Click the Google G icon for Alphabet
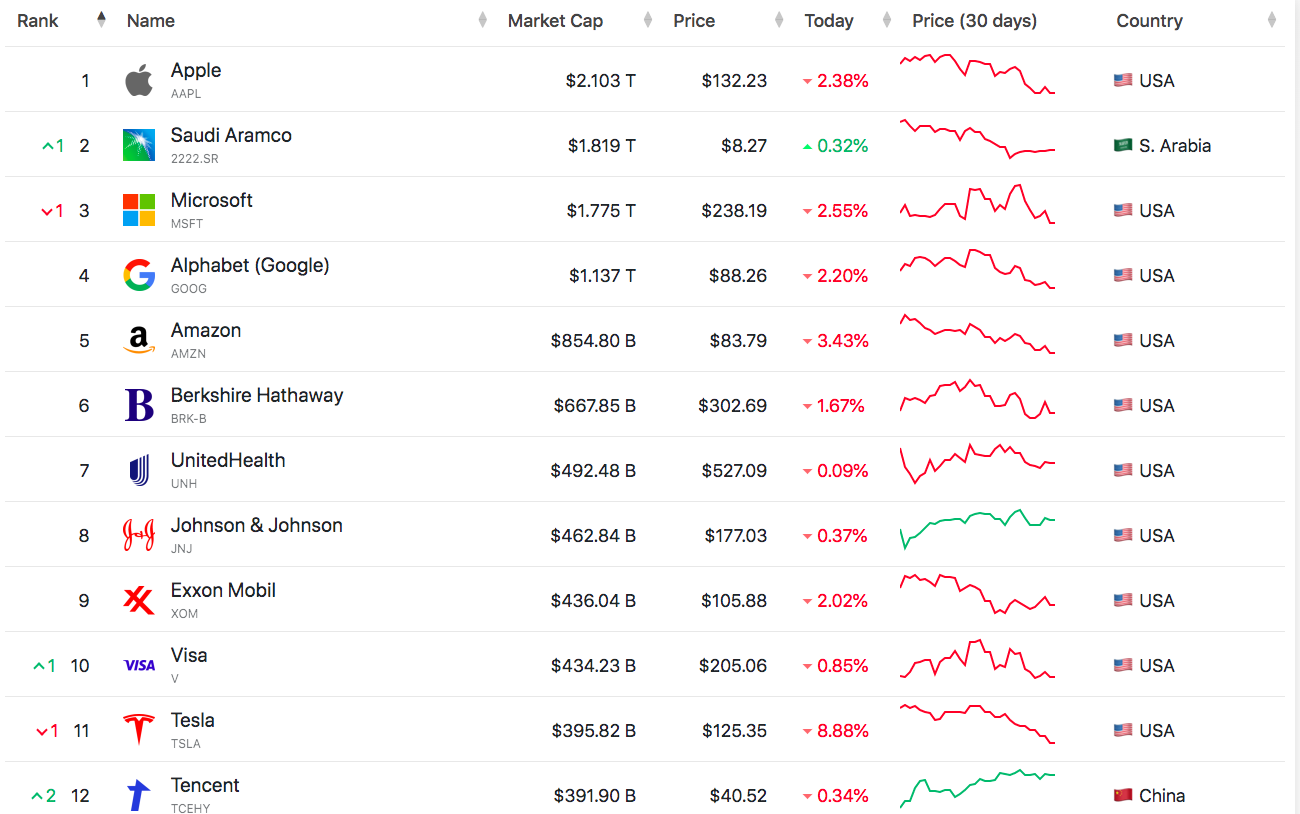The width and height of the screenshot is (1300, 814). tap(138, 274)
